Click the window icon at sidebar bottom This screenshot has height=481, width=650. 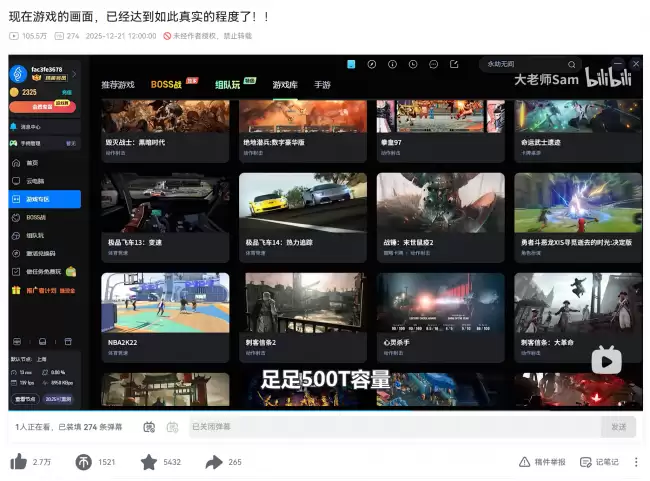68,342
